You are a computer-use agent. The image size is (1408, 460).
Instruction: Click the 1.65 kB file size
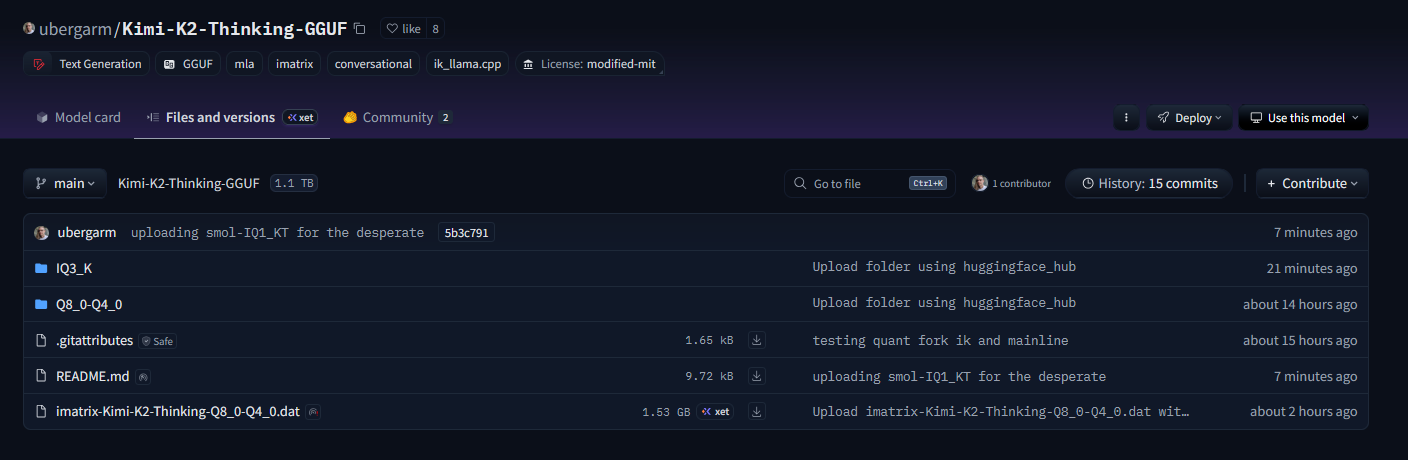coord(709,340)
